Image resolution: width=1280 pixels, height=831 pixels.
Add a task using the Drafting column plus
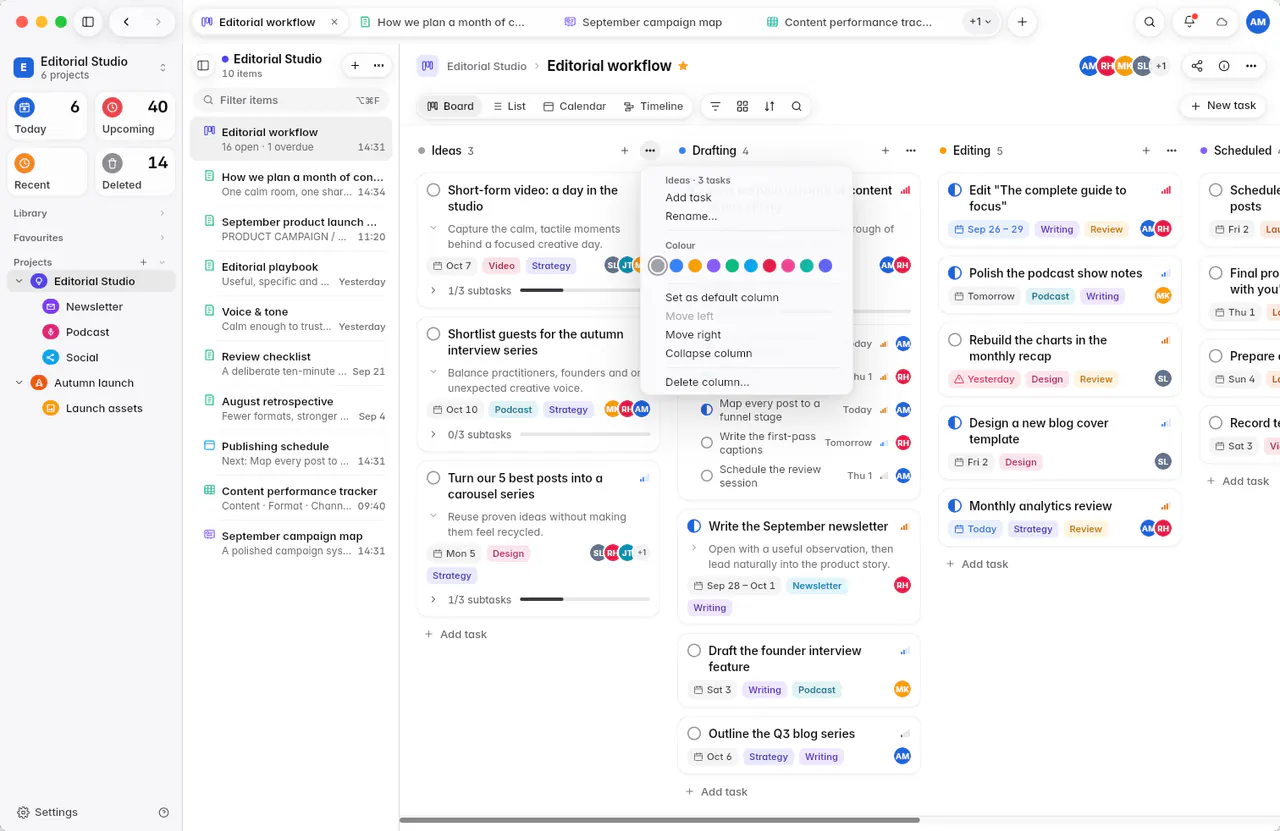pos(885,151)
